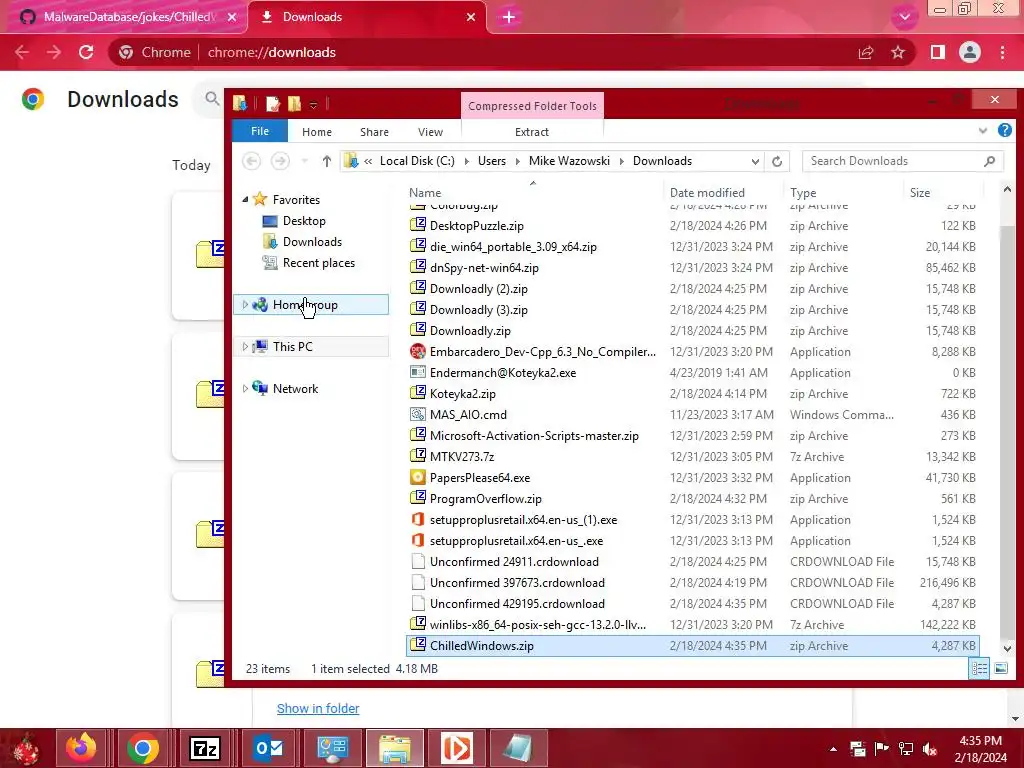Open the ChilledWindows.zip file icon
Image resolution: width=1024 pixels, height=768 pixels.
[x=418, y=645]
